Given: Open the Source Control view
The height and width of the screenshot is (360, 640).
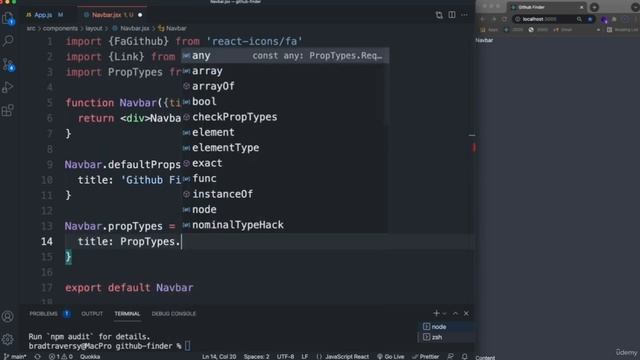Looking at the screenshot, I should coord(8,64).
